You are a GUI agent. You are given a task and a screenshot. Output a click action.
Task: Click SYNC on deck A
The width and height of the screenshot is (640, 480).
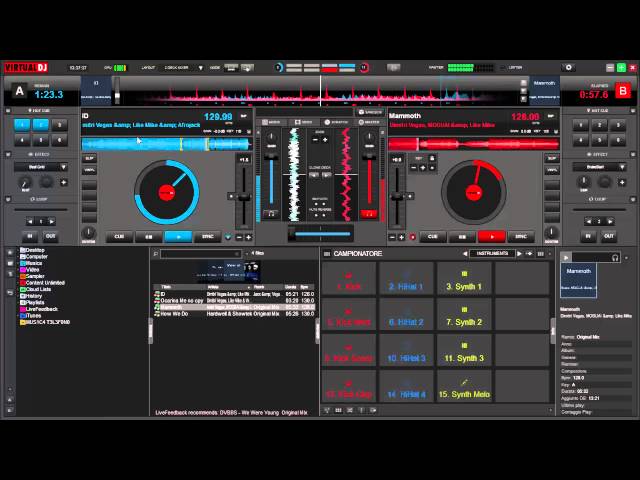(x=208, y=236)
